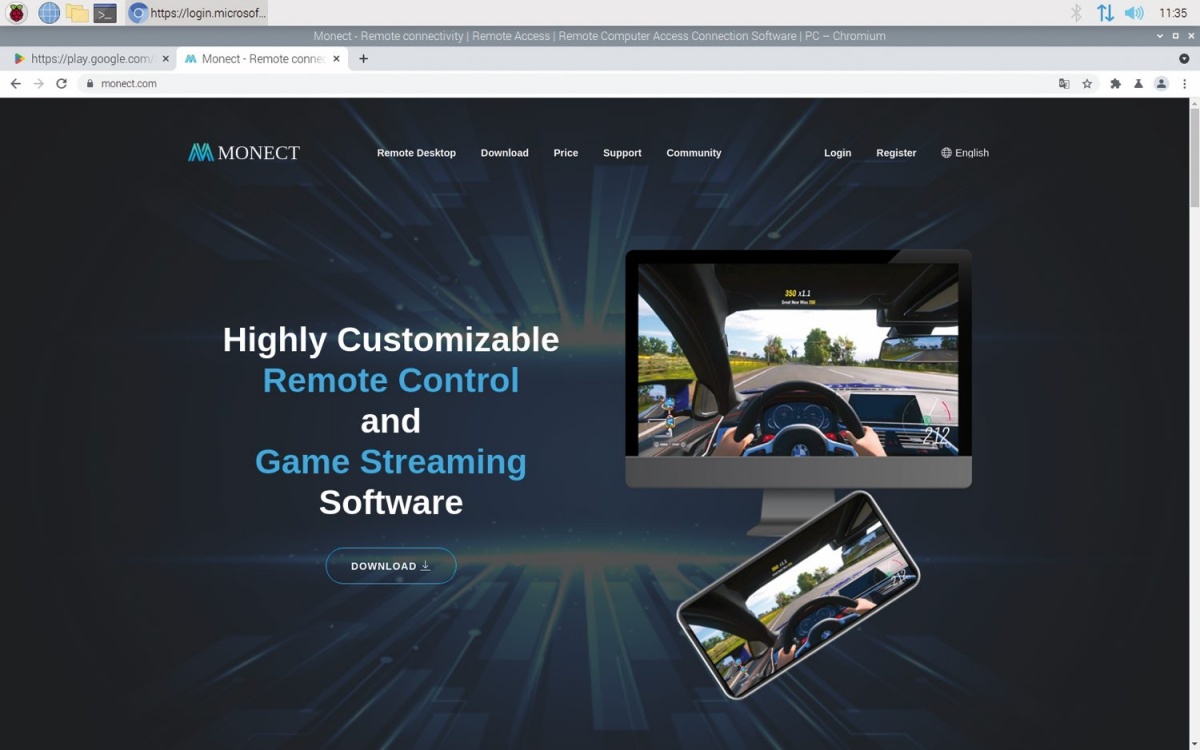Go forward with the browser forward arrow
The width and height of the screenshot is (1200, 750).
pyautogui.click(x=38, y=84)
